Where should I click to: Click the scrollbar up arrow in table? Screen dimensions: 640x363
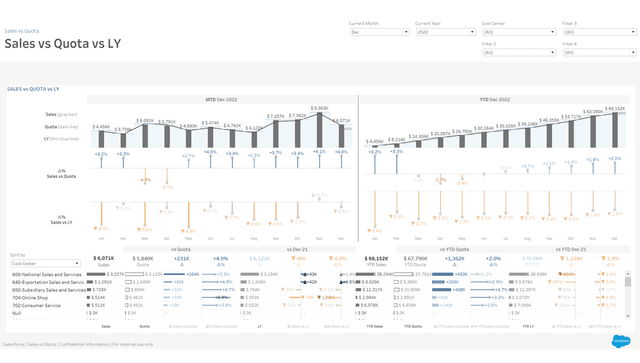(x=628, y=274)
